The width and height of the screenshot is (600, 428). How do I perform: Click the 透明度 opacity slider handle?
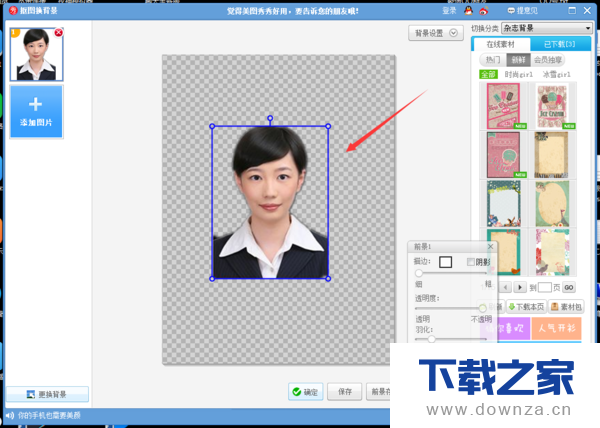483,308
